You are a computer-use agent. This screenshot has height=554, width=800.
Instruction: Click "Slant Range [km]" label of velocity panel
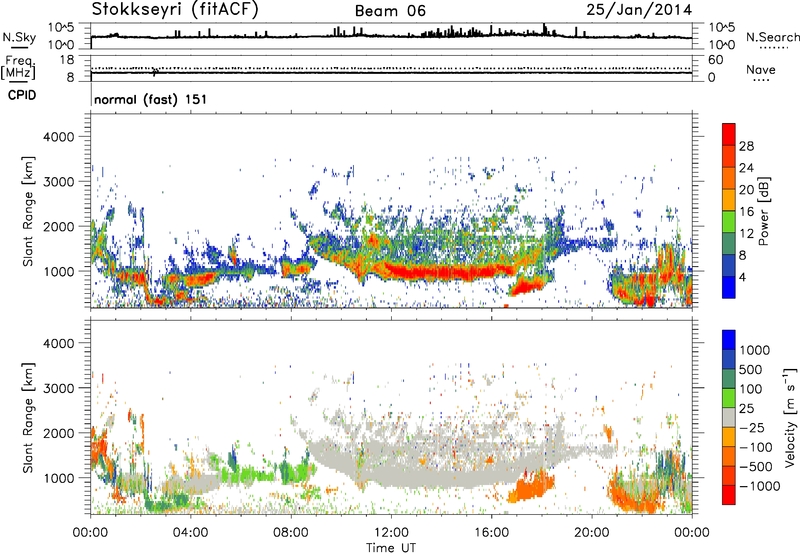coord(28,418)
